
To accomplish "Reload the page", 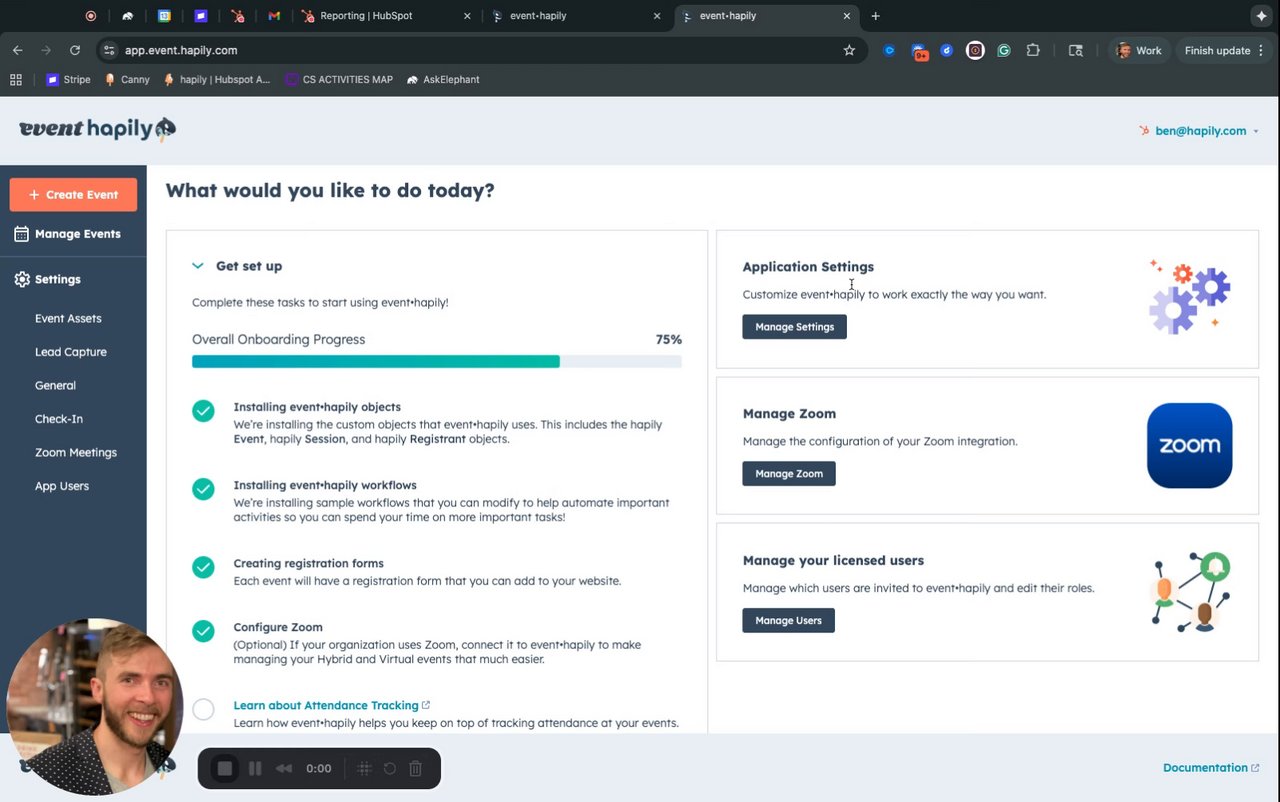I will (75, 50).
